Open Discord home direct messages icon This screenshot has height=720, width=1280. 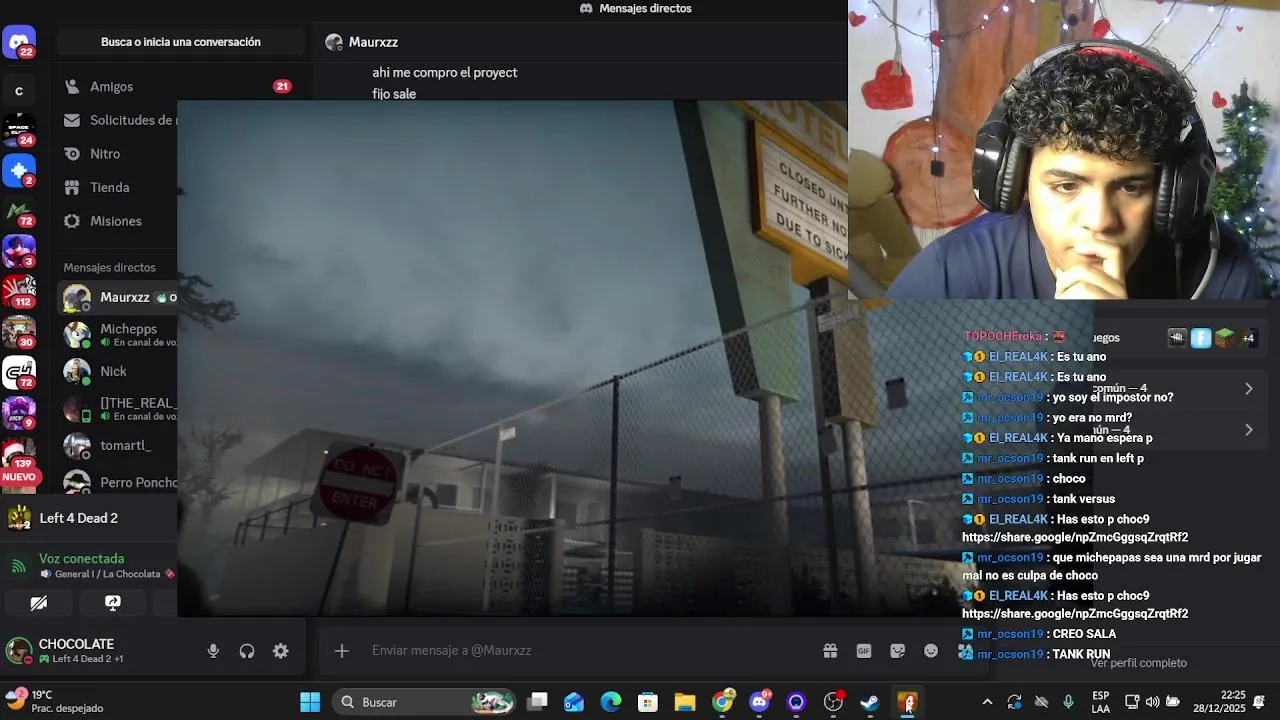(19, 43)
